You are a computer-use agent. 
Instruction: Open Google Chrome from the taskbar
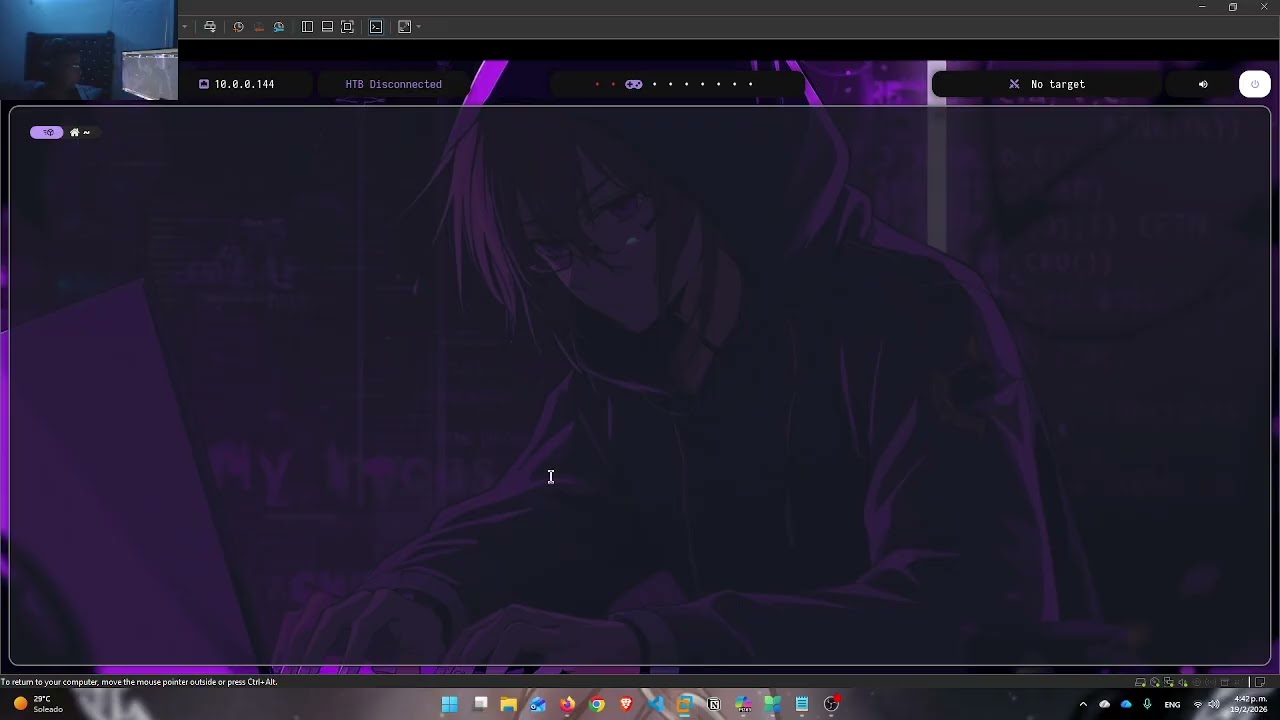(x=597, y=704)
